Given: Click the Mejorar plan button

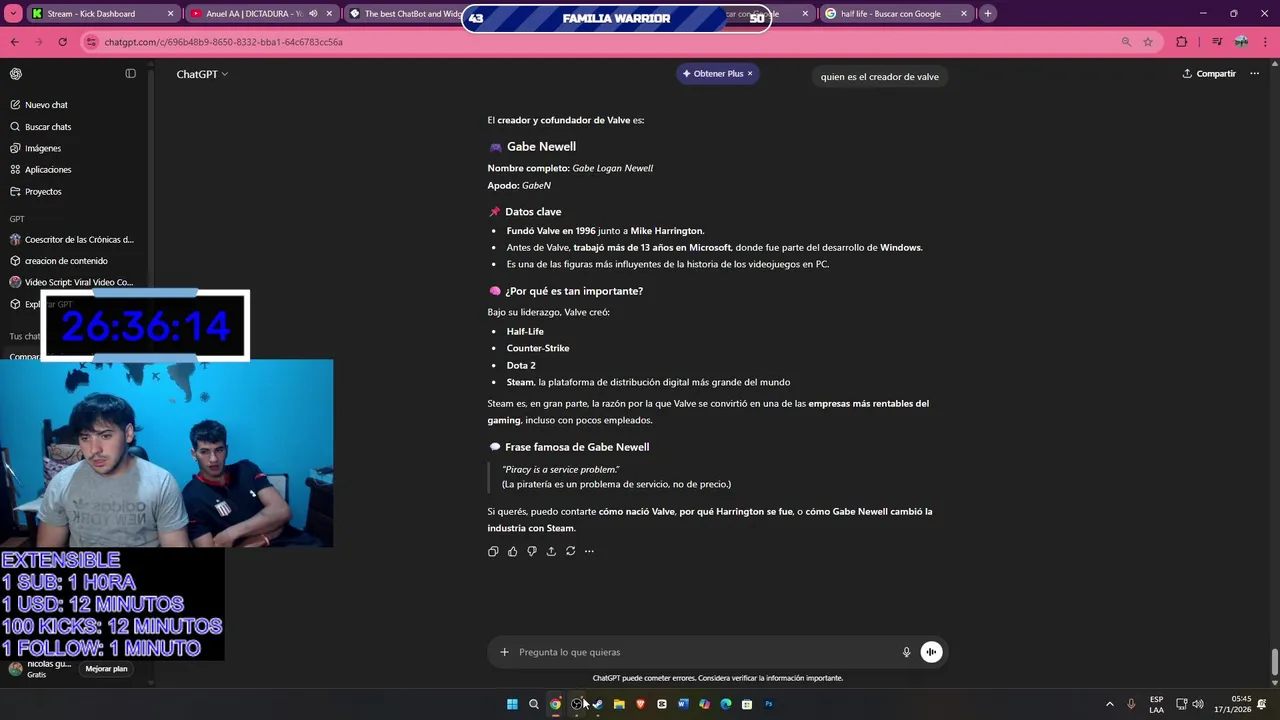Looking at the screenshot, I should (x=106, y=669).
